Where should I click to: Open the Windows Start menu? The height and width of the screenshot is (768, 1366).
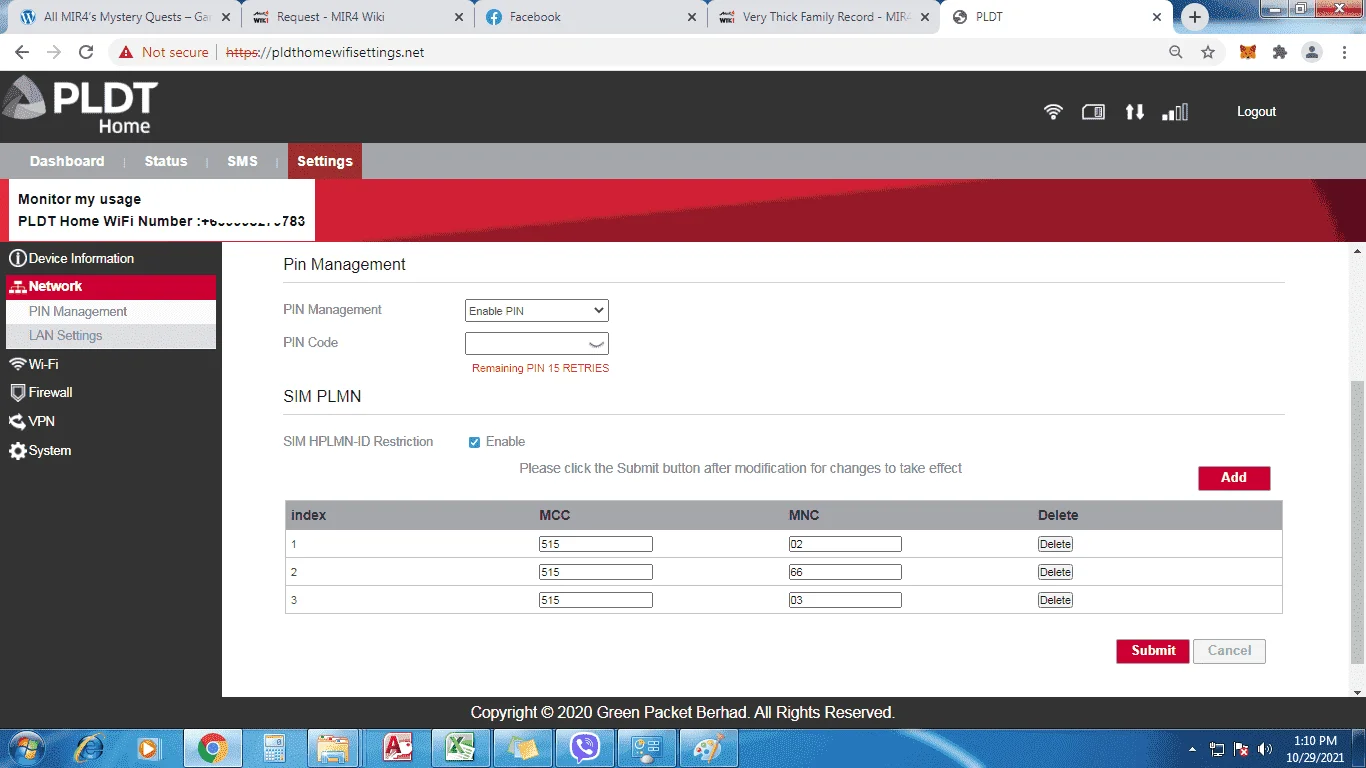(x=26, y=747)
